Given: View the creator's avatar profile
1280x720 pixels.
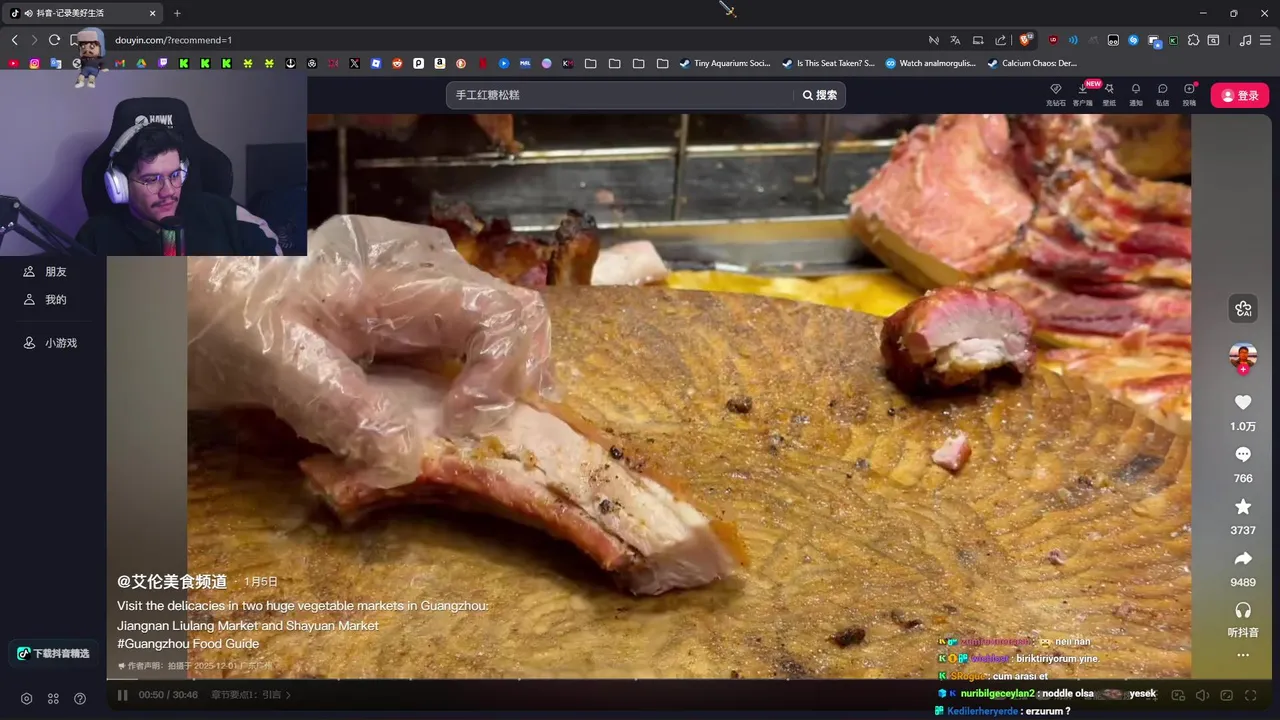Looking at the screenshot, I should [1243, 355].
